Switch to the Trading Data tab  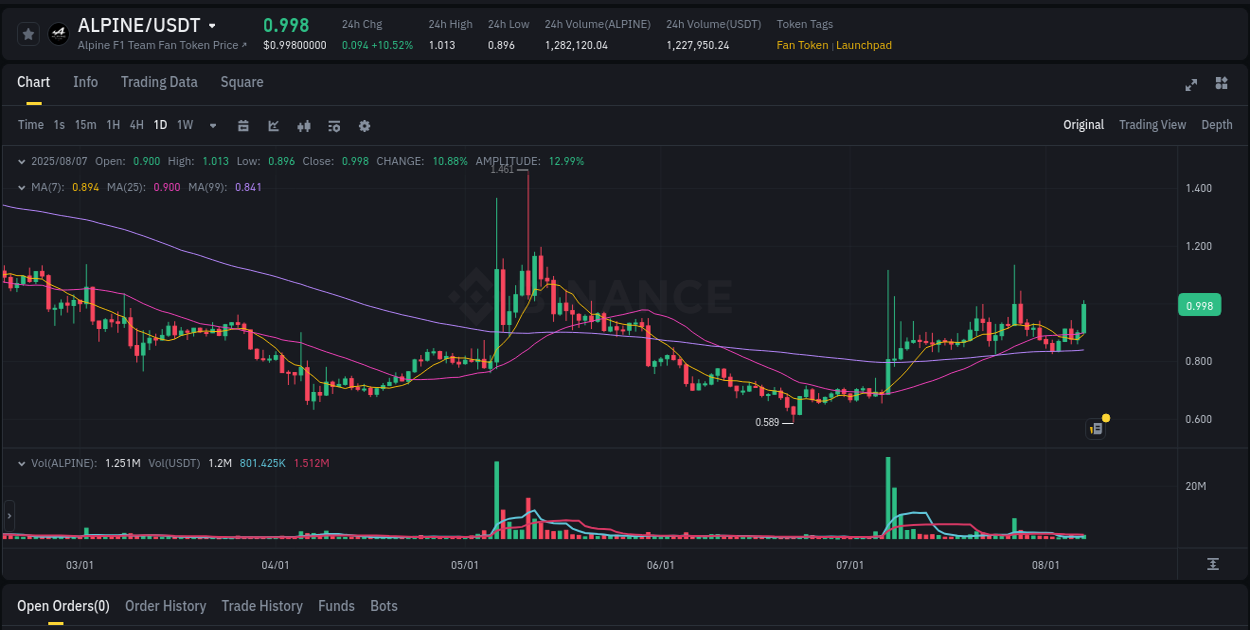(159, 82)
